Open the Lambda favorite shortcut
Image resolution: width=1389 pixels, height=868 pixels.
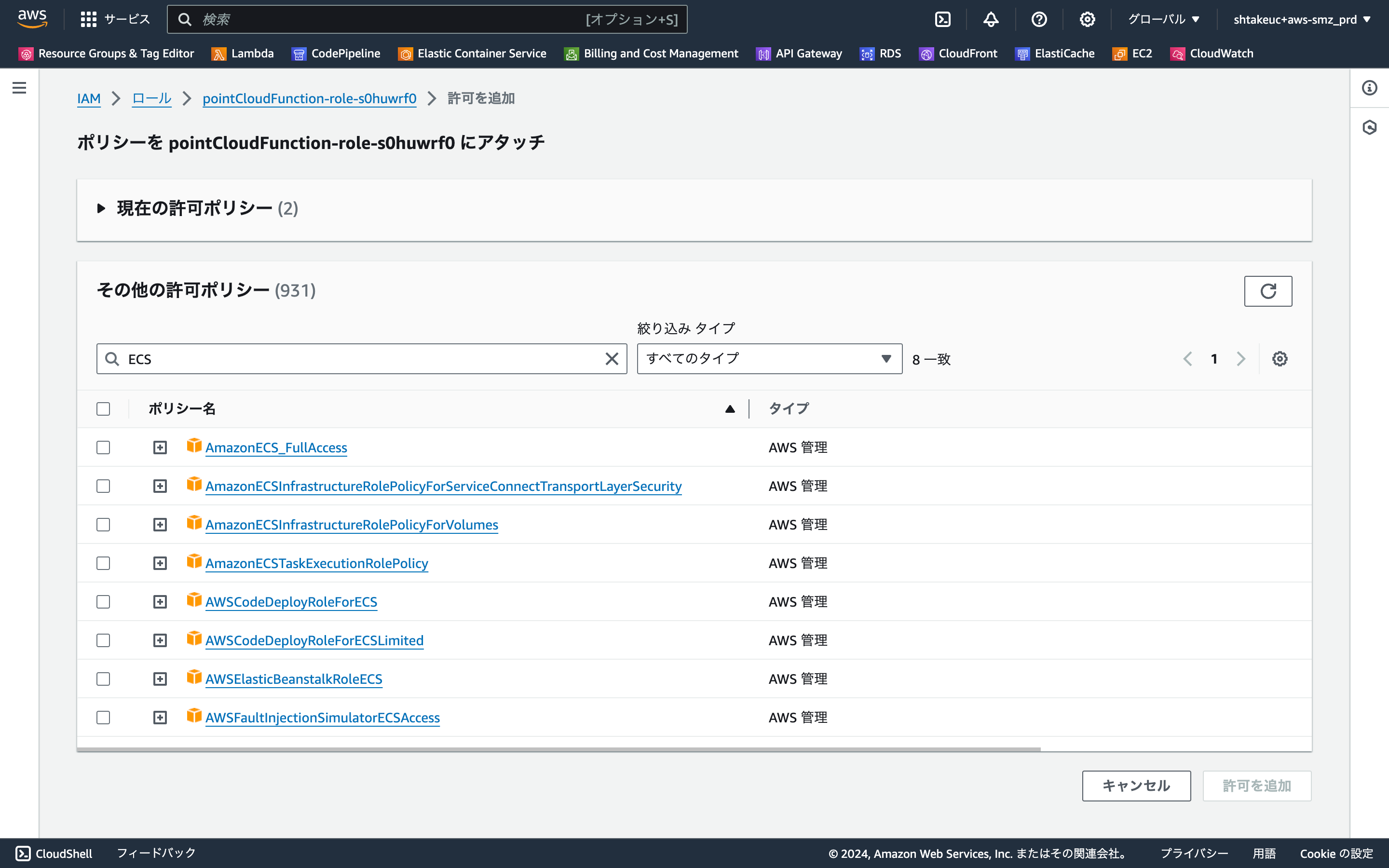click(x=243, y=54)
